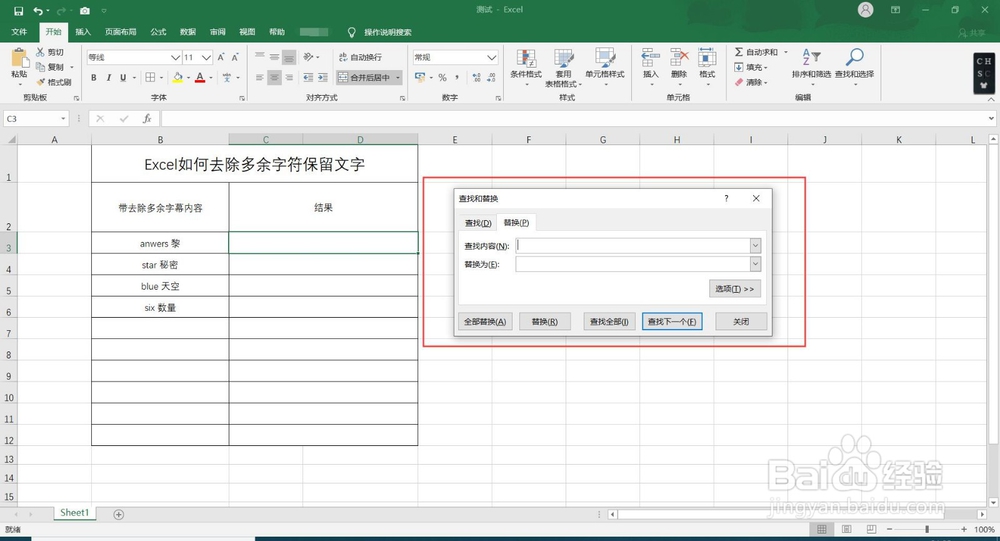Click the Find what (查找内容) input field
The width and height of the screenshot is (1000, 541).
click(x=633, y=246)
